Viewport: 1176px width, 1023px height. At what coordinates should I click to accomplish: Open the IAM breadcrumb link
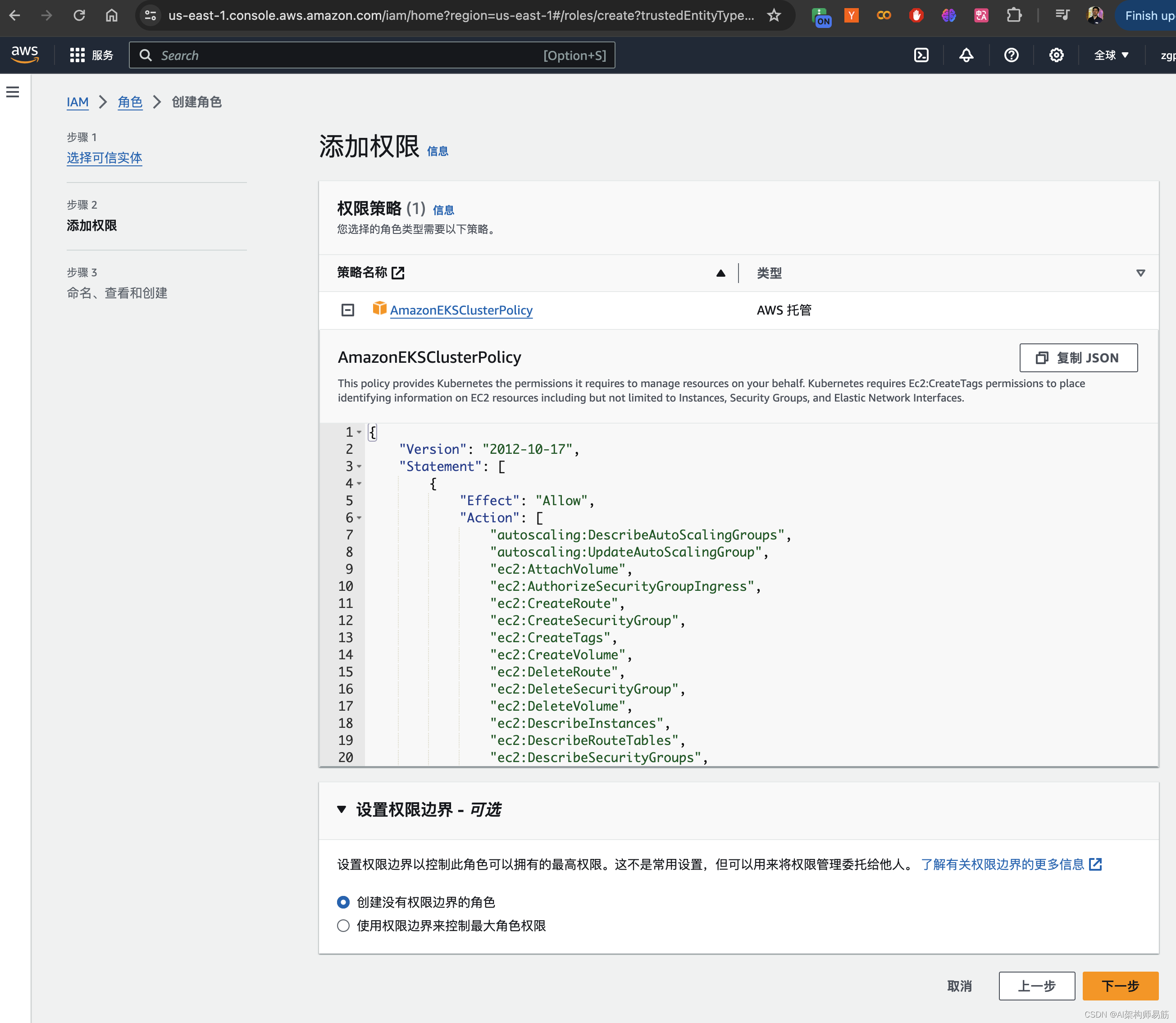point(77,101)
